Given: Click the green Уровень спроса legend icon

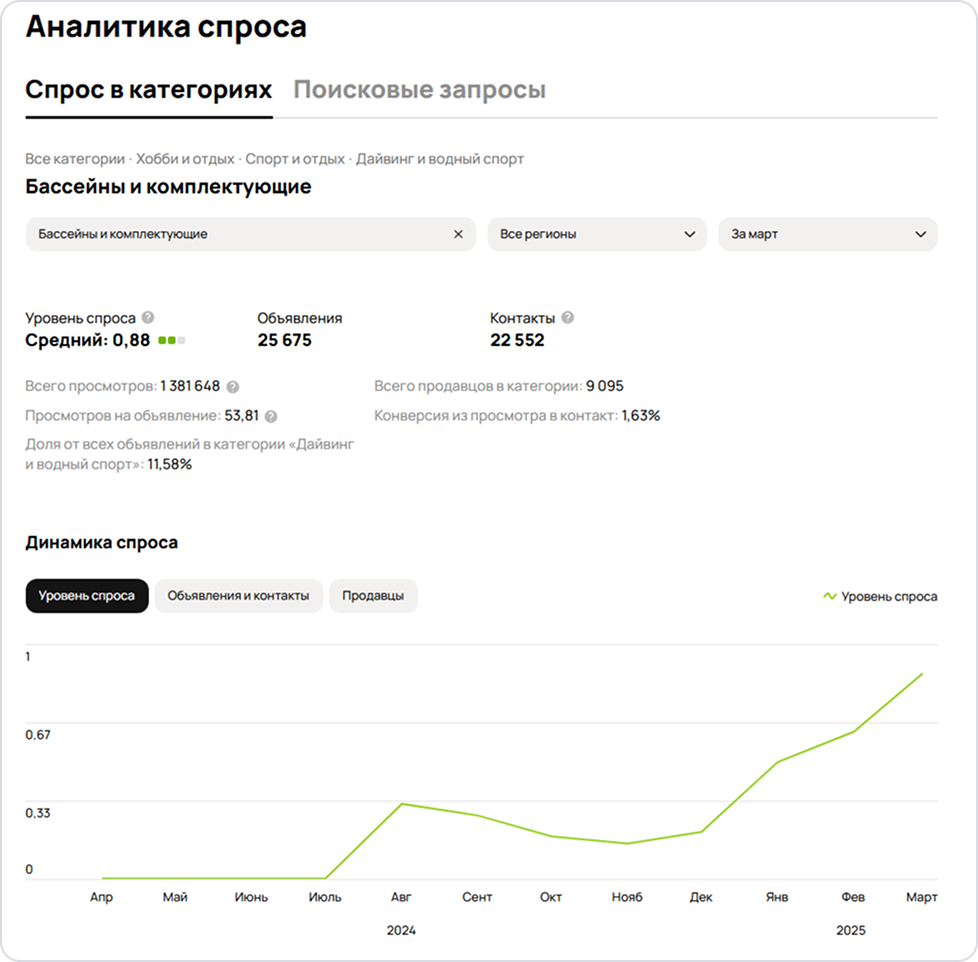Looking at the screenshot, I should click(829, 596).
